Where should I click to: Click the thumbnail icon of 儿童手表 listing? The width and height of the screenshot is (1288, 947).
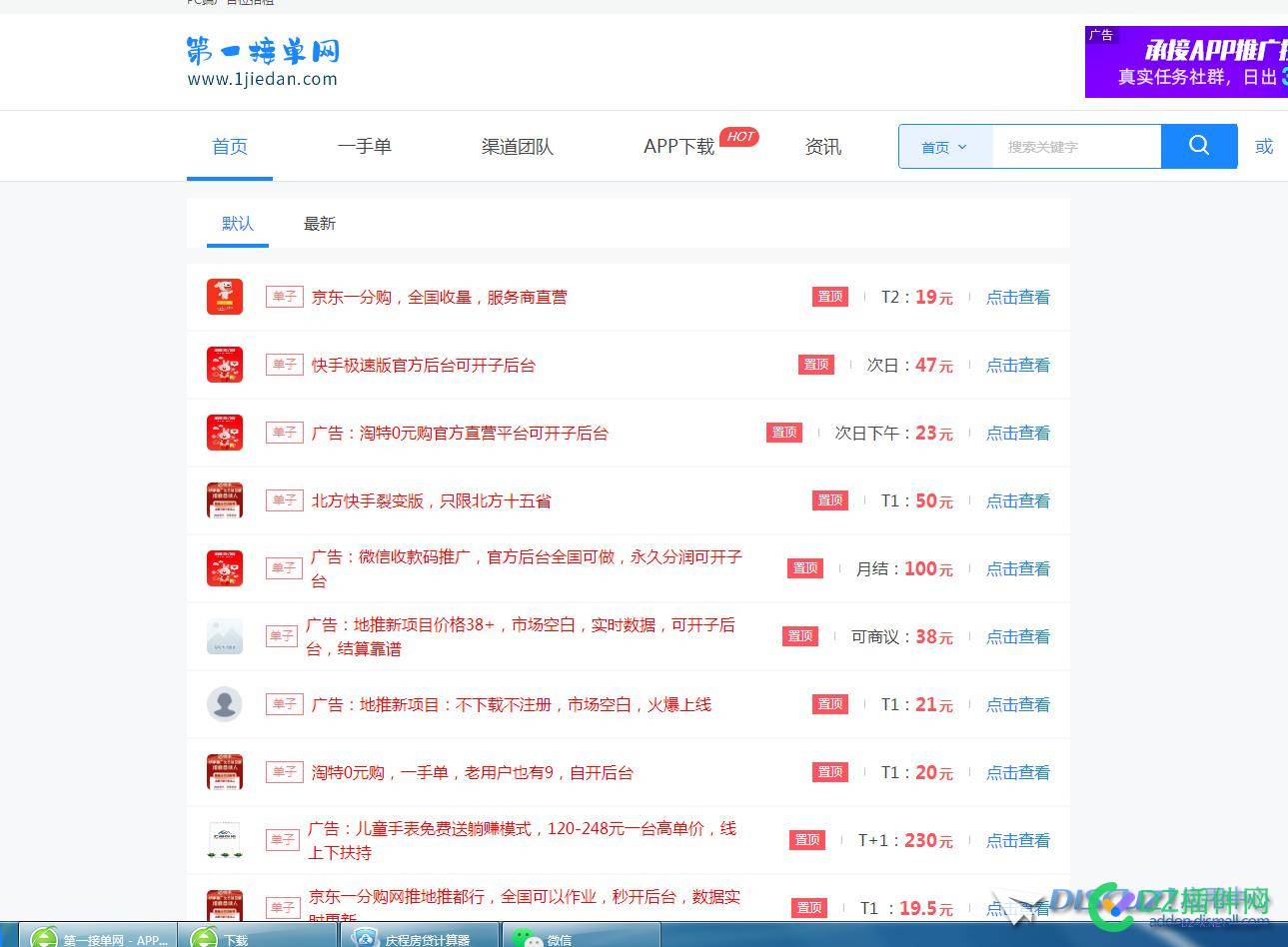pos(225,840)
